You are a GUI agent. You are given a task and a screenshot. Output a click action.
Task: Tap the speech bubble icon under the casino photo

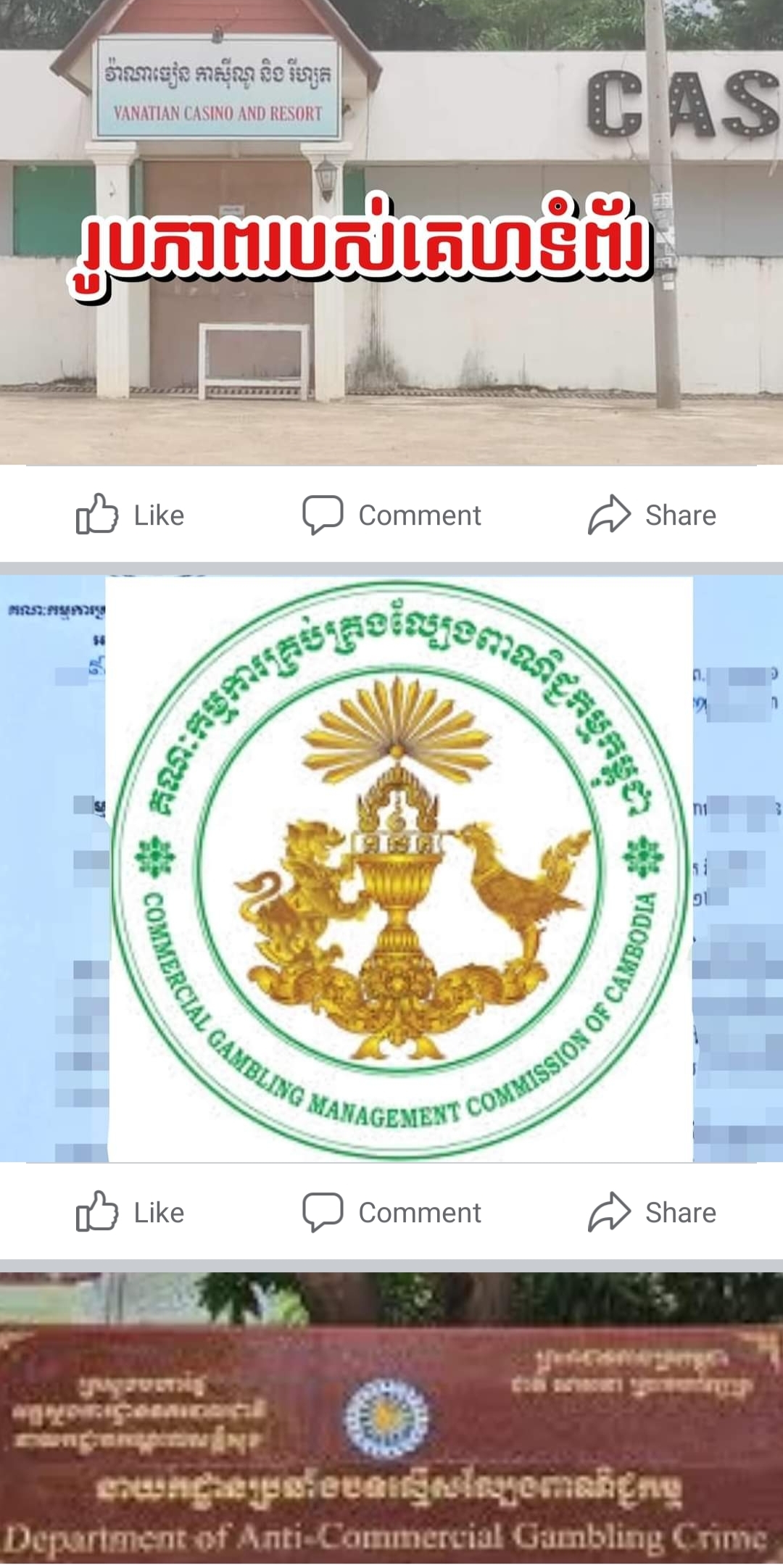[x=323, y=515]
